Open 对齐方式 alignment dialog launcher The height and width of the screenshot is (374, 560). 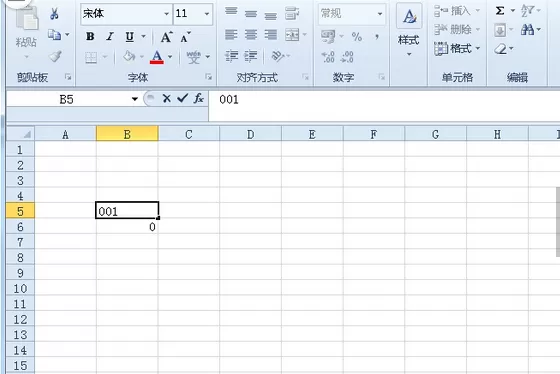(x=305, y=77)
